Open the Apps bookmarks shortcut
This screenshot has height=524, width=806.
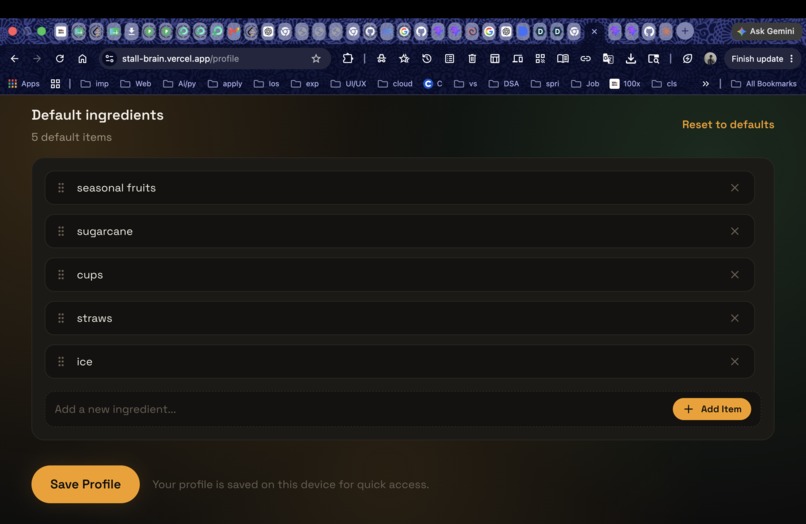(24, 84)
